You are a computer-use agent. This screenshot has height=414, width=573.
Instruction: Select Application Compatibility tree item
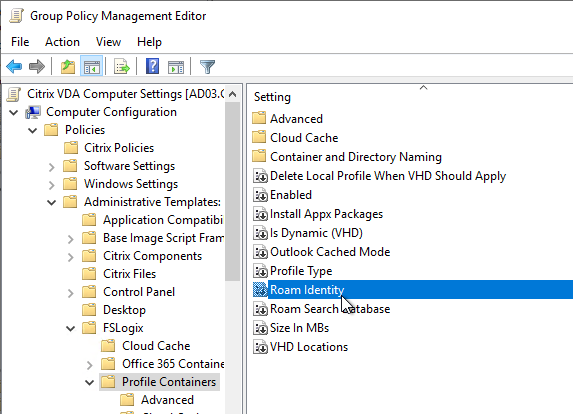pos(163,220)
